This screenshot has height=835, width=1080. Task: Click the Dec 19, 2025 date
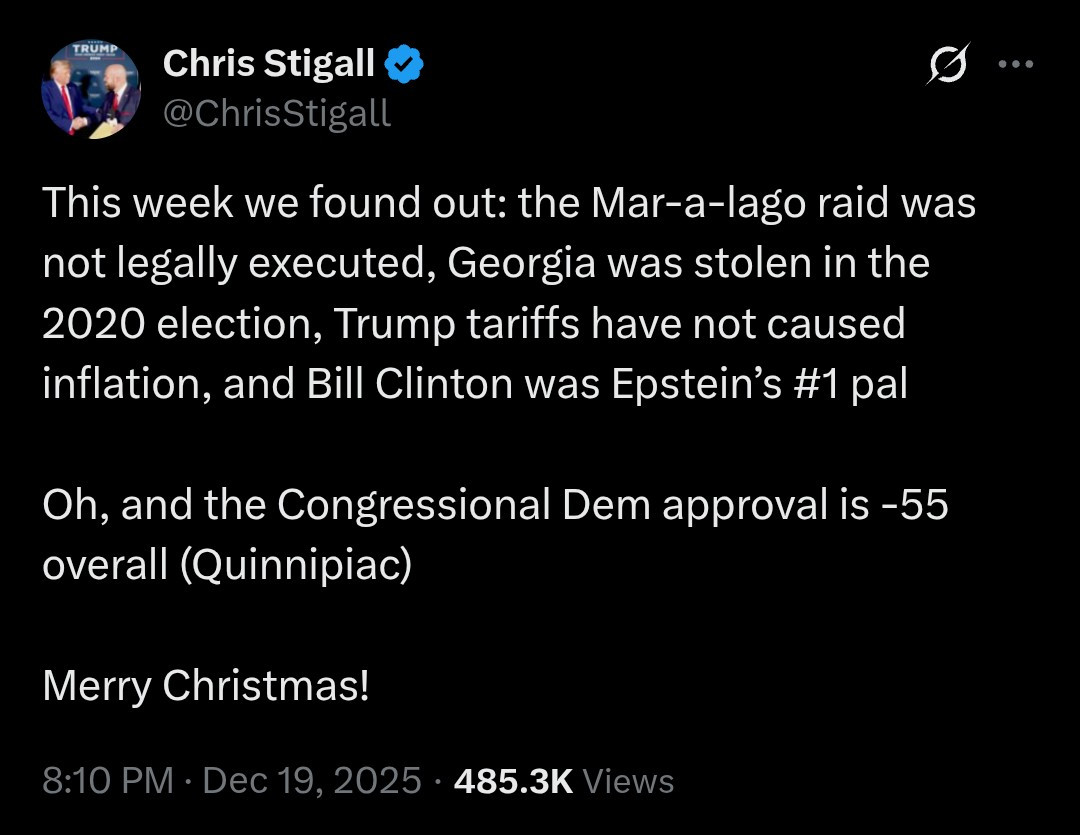coord(312,780)
